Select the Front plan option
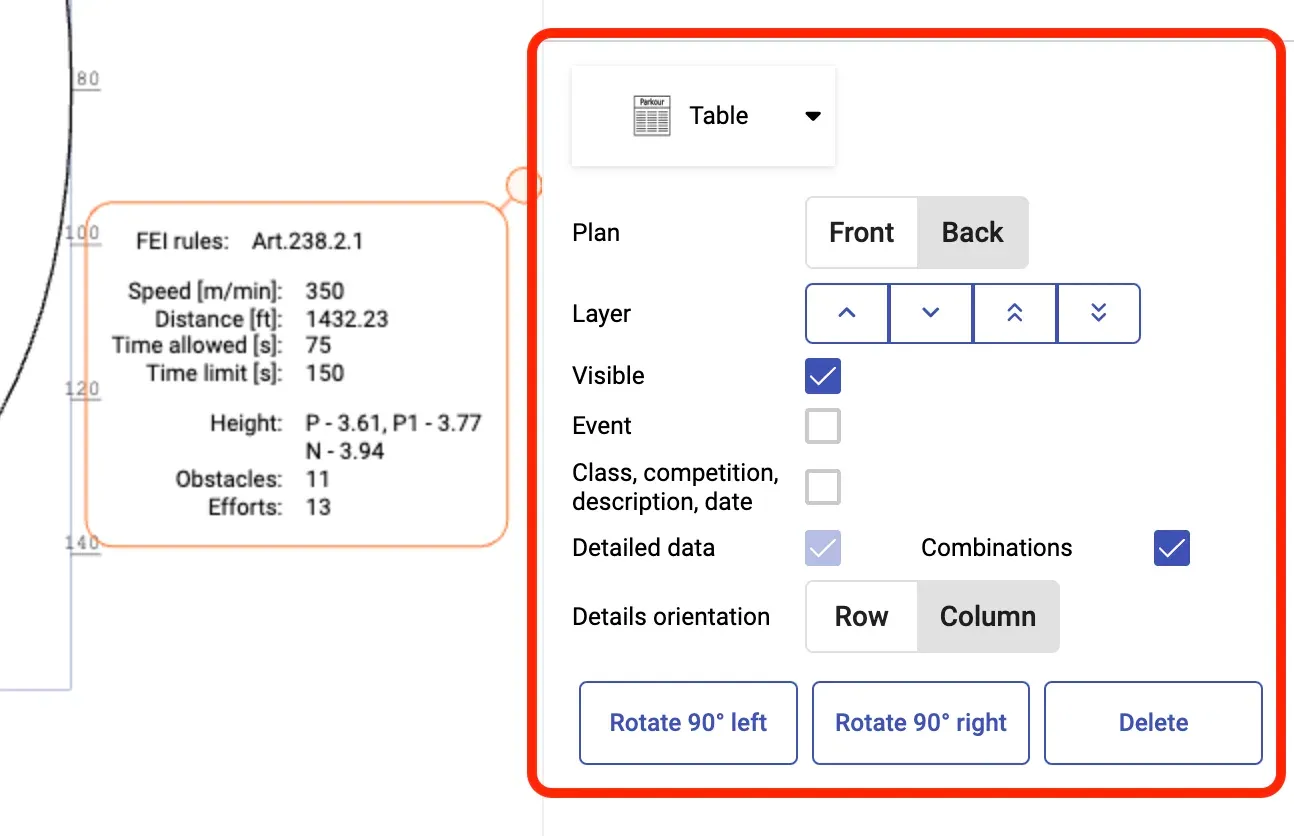Viewport: 1294px width, 836px height. 861,233
